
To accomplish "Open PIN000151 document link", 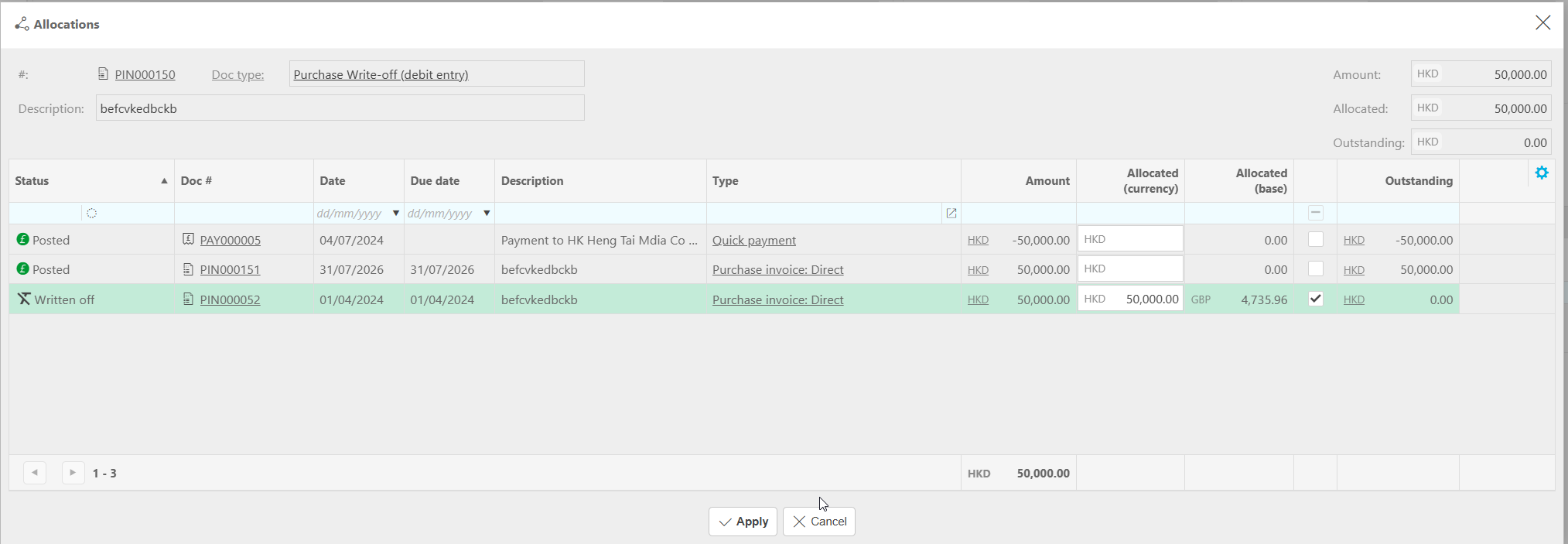I will (230, 269).
